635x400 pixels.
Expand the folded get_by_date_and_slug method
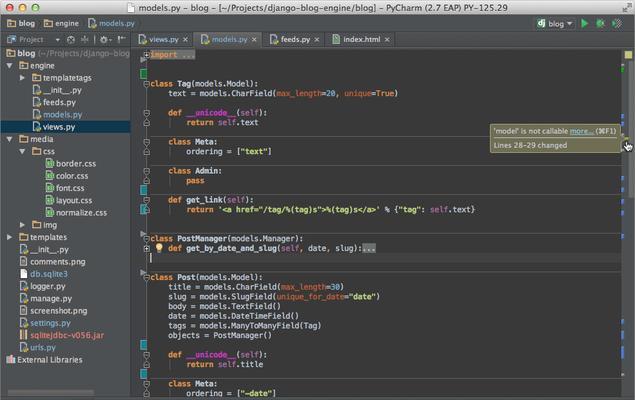146,248
